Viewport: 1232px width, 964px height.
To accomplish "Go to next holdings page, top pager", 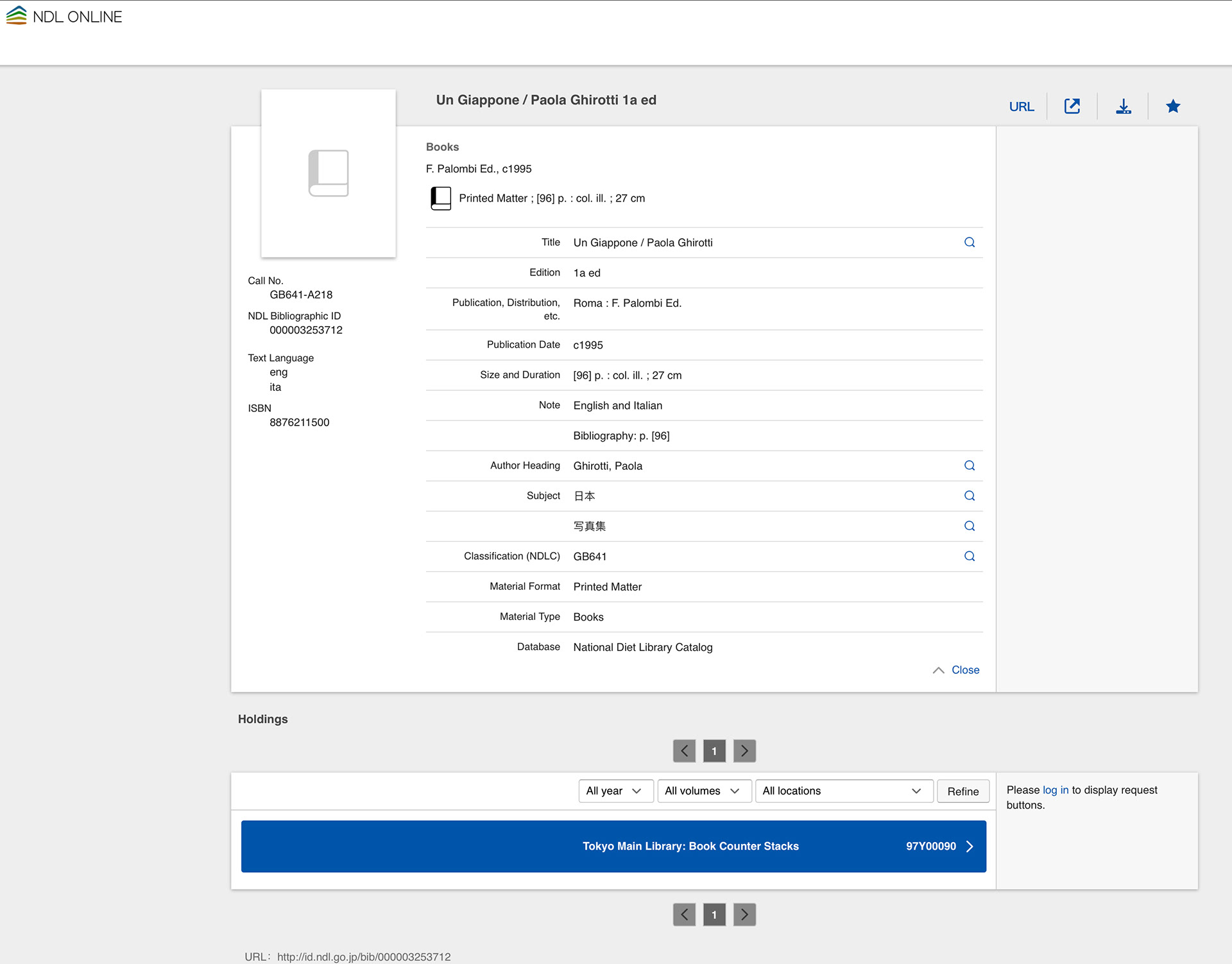I will point(744,751).
